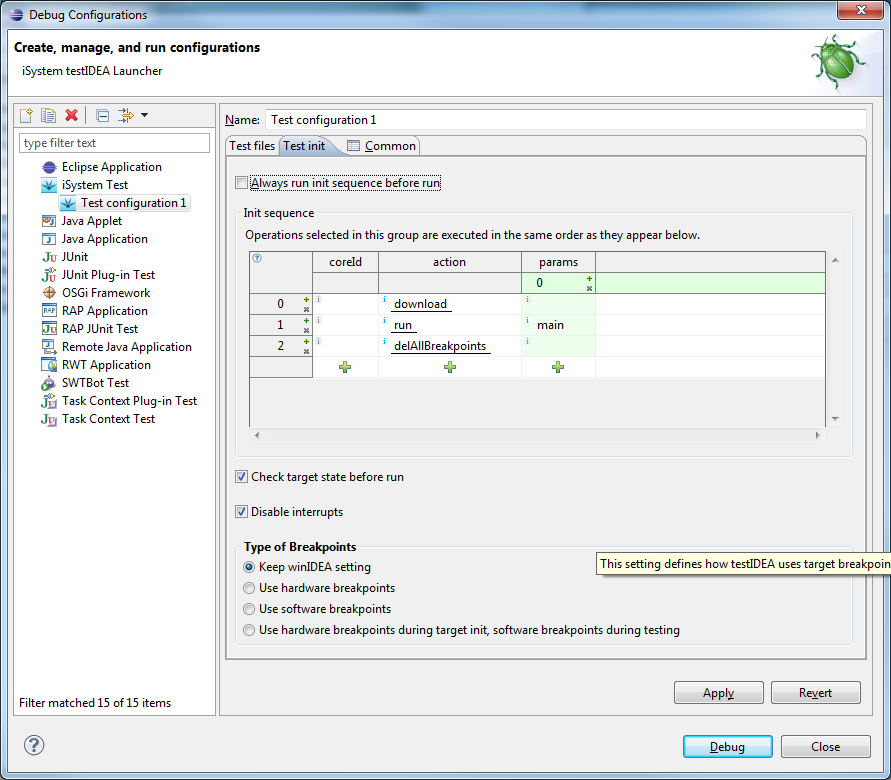Select Use hardware breakpoints option
Viewport: 891px width, 780px height.
pos(249,588)
